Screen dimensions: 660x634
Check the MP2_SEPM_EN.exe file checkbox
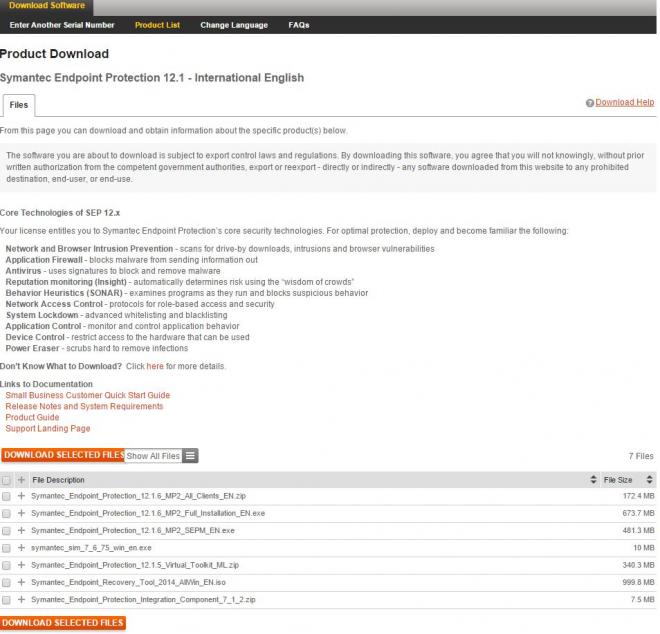pos(6,531)
